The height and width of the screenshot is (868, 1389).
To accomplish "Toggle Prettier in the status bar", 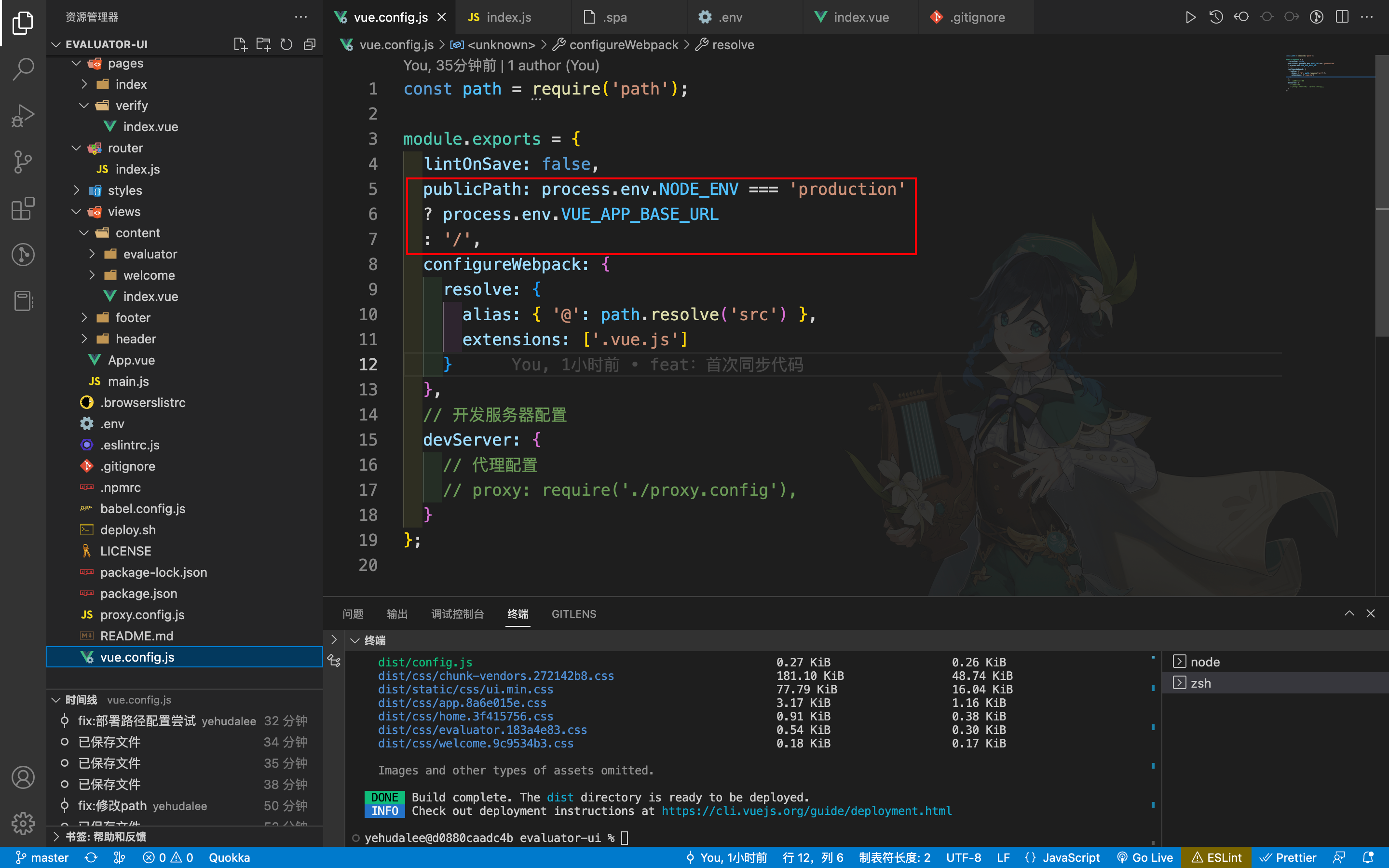I will coord(1288,857).
